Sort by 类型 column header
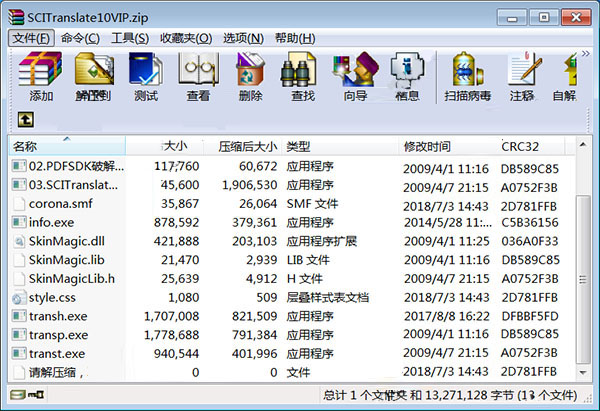Image resolution: width=600 pixels, height=411 pixels. [340, 146]
